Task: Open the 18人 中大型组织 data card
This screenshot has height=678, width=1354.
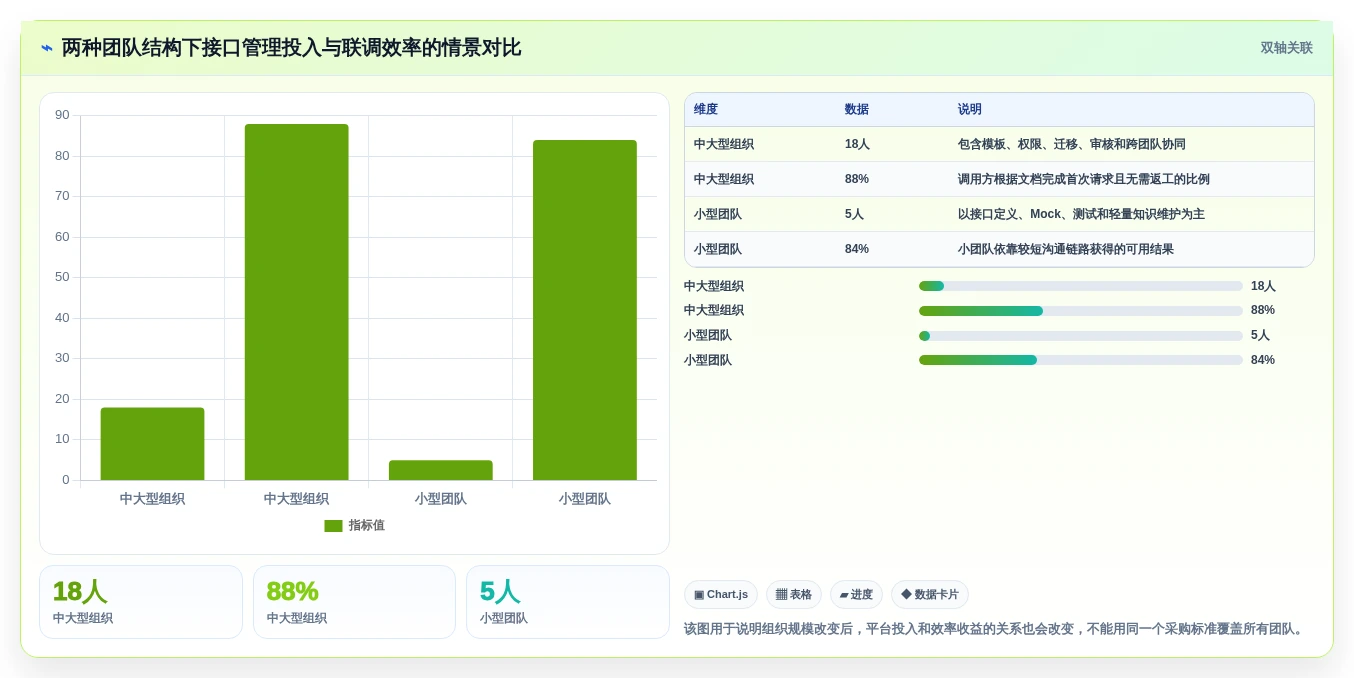Action: click(x=141, y=602)
